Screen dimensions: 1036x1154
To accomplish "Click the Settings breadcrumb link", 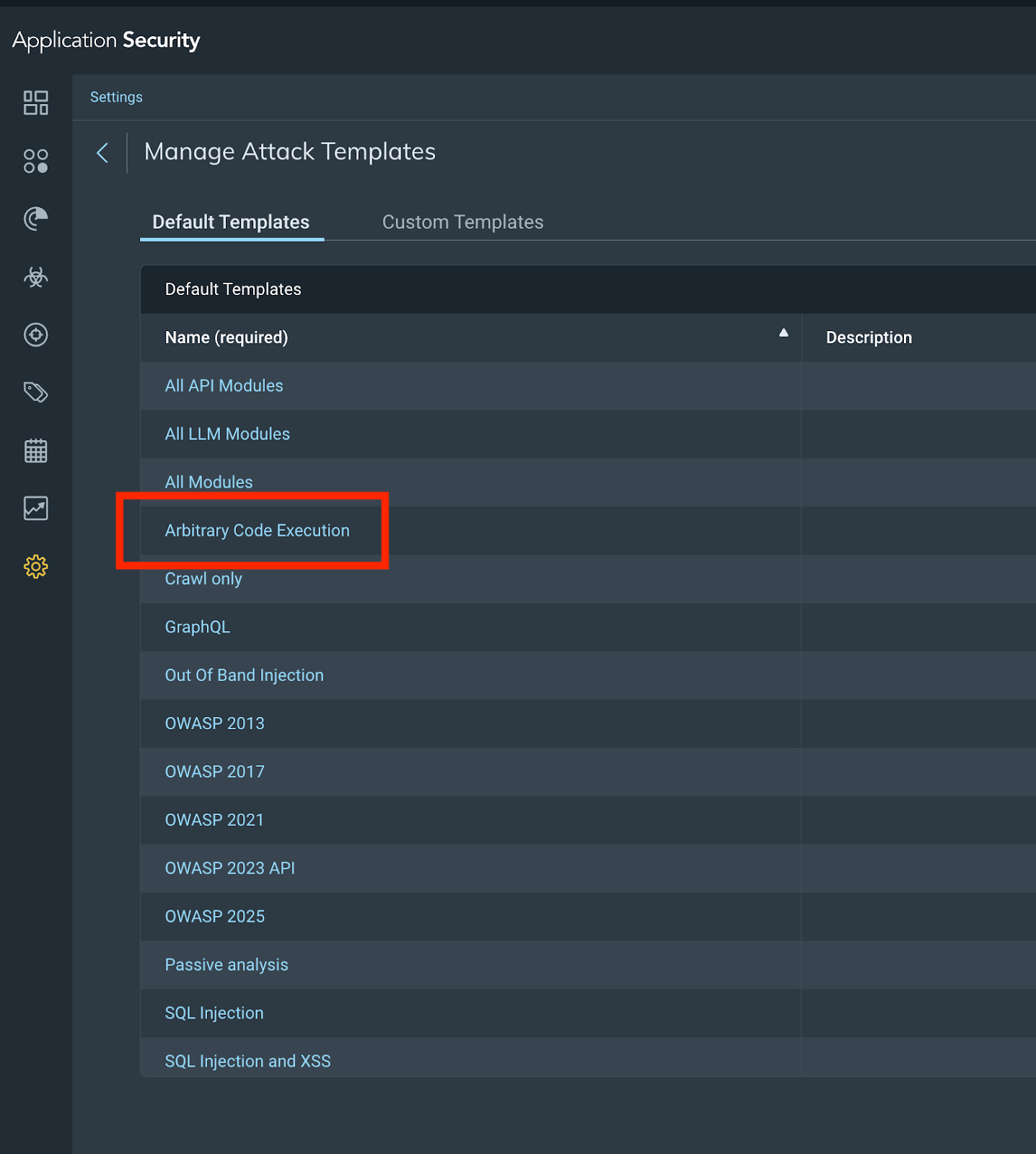I will click(116, 97).
